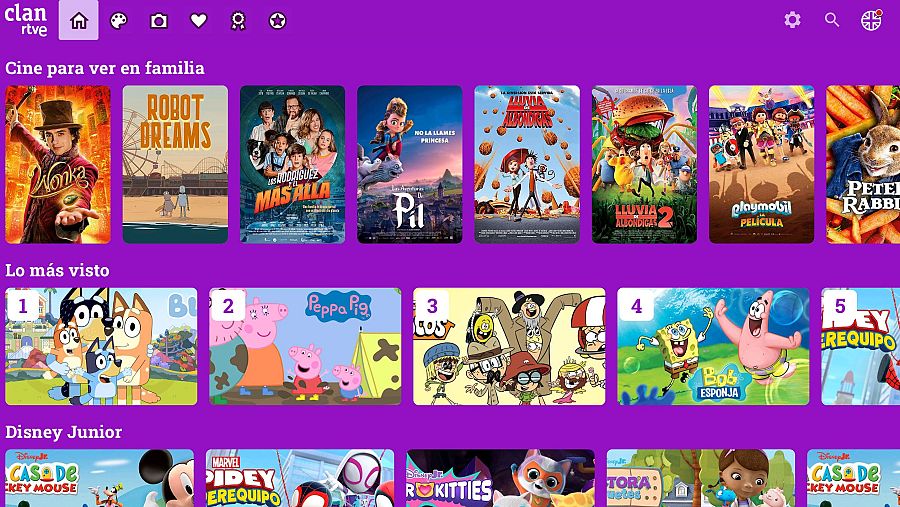Open Playmobil La Película poster
The image size is (900, 507).
762,164
